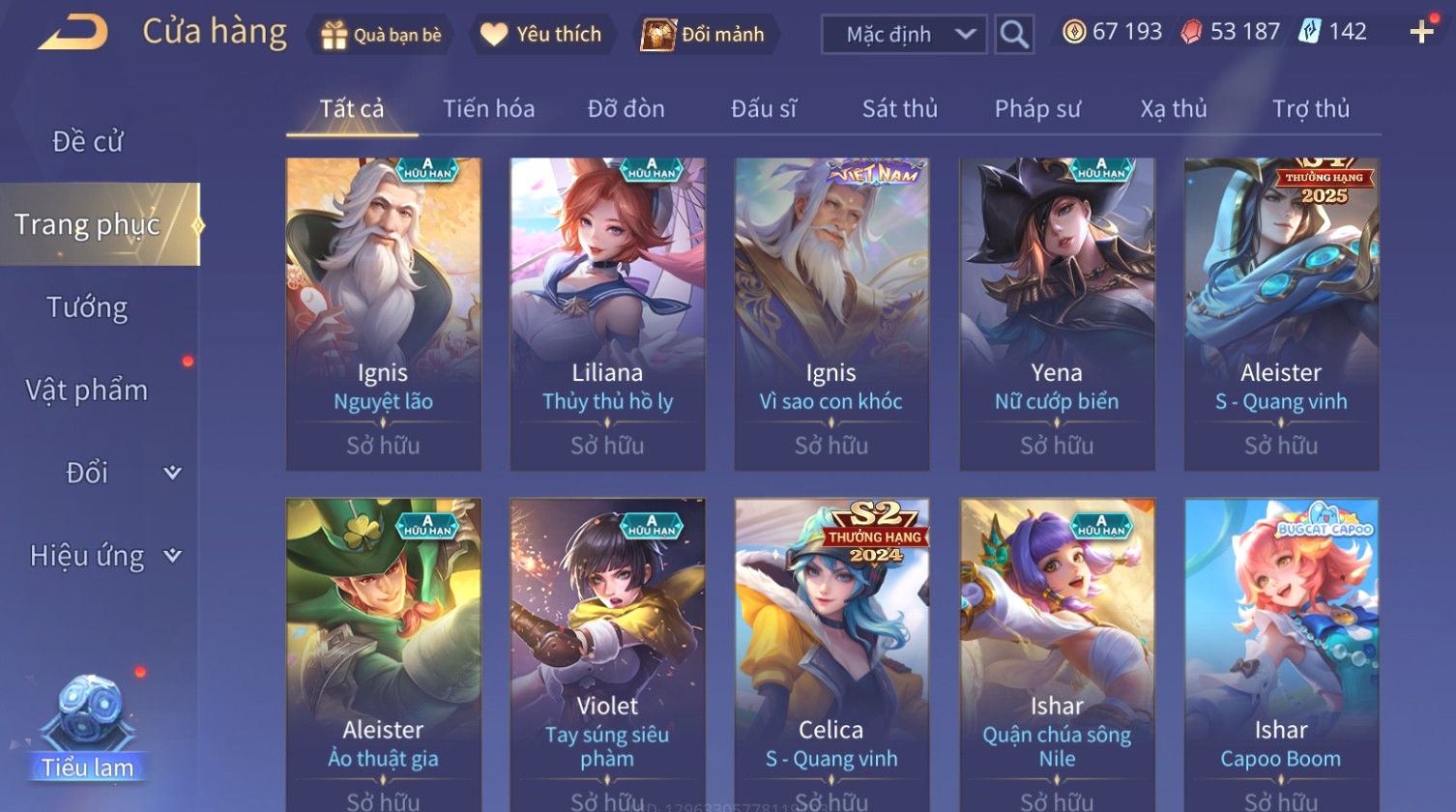Click the gift icon Quà bạn bè
The width and height of the screenshot is (1456, 812).
tap(334, 35)
